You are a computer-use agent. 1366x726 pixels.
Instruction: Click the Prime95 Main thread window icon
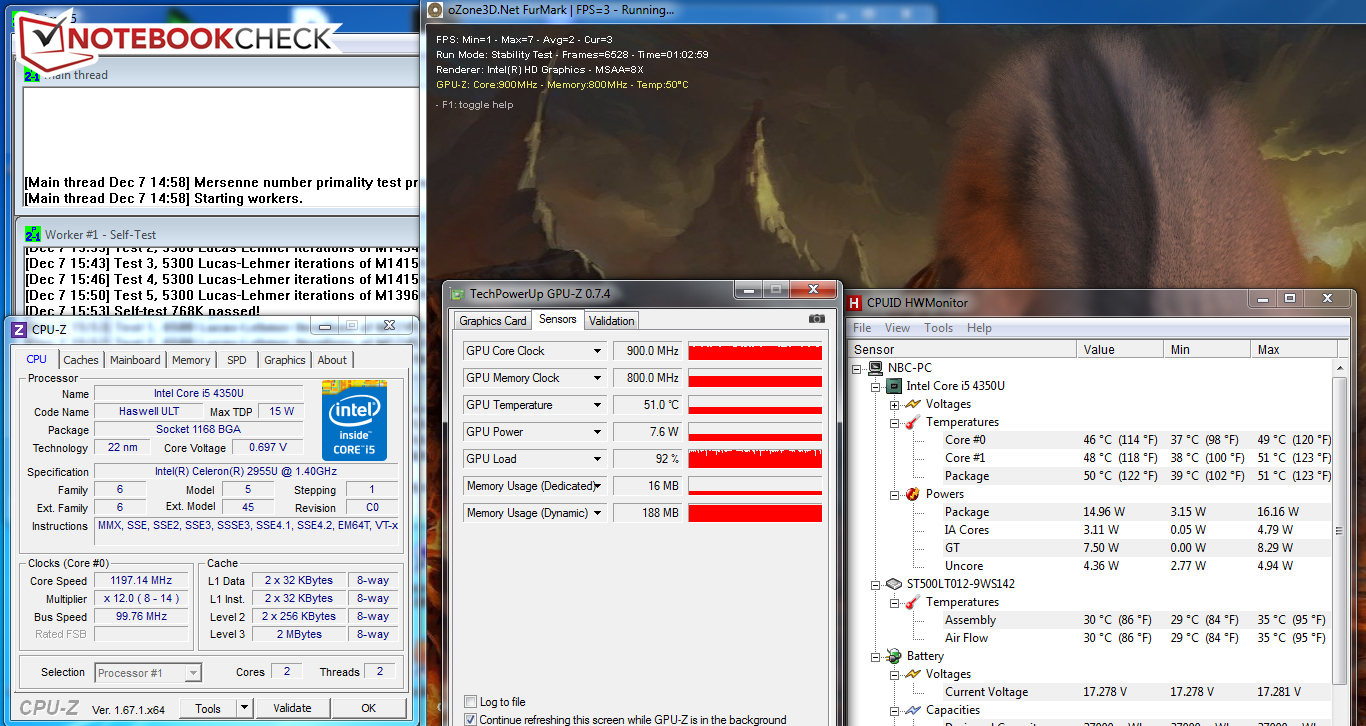click(33, 75)
